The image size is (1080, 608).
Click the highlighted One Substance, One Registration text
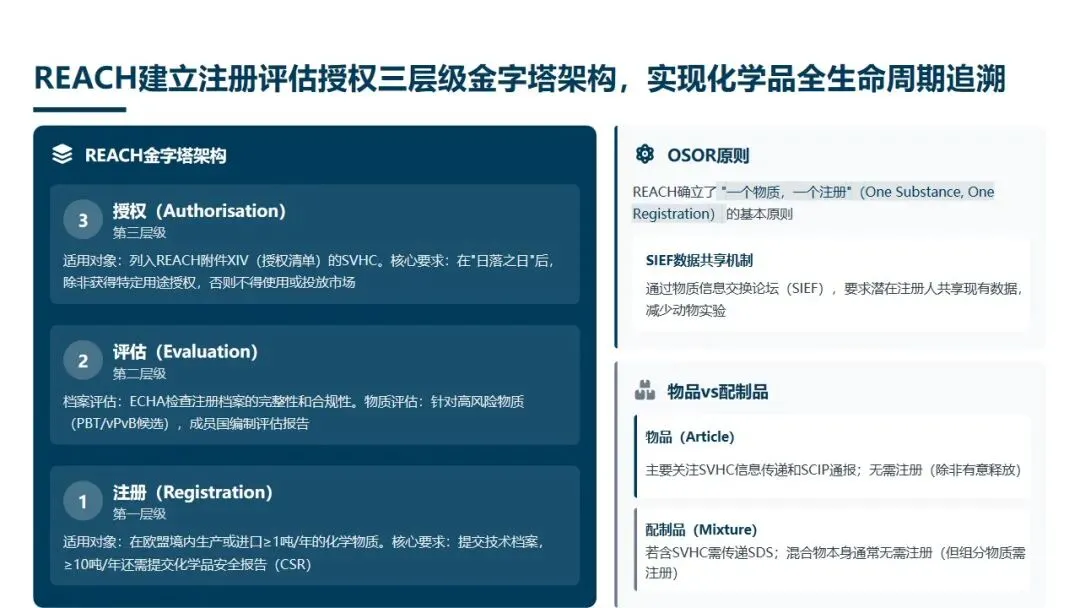(813, 202)
